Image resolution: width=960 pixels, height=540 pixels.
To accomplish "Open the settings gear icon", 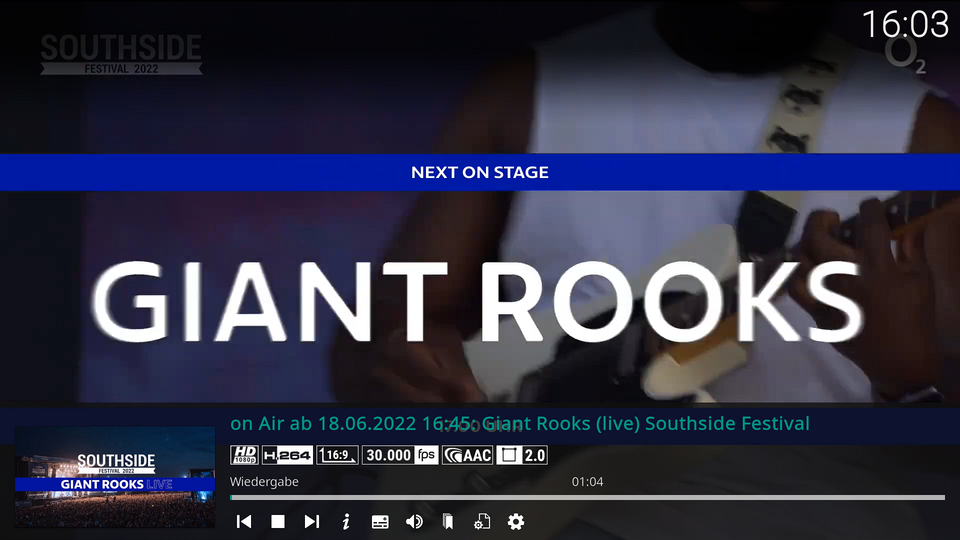I will tap(516, 522).
